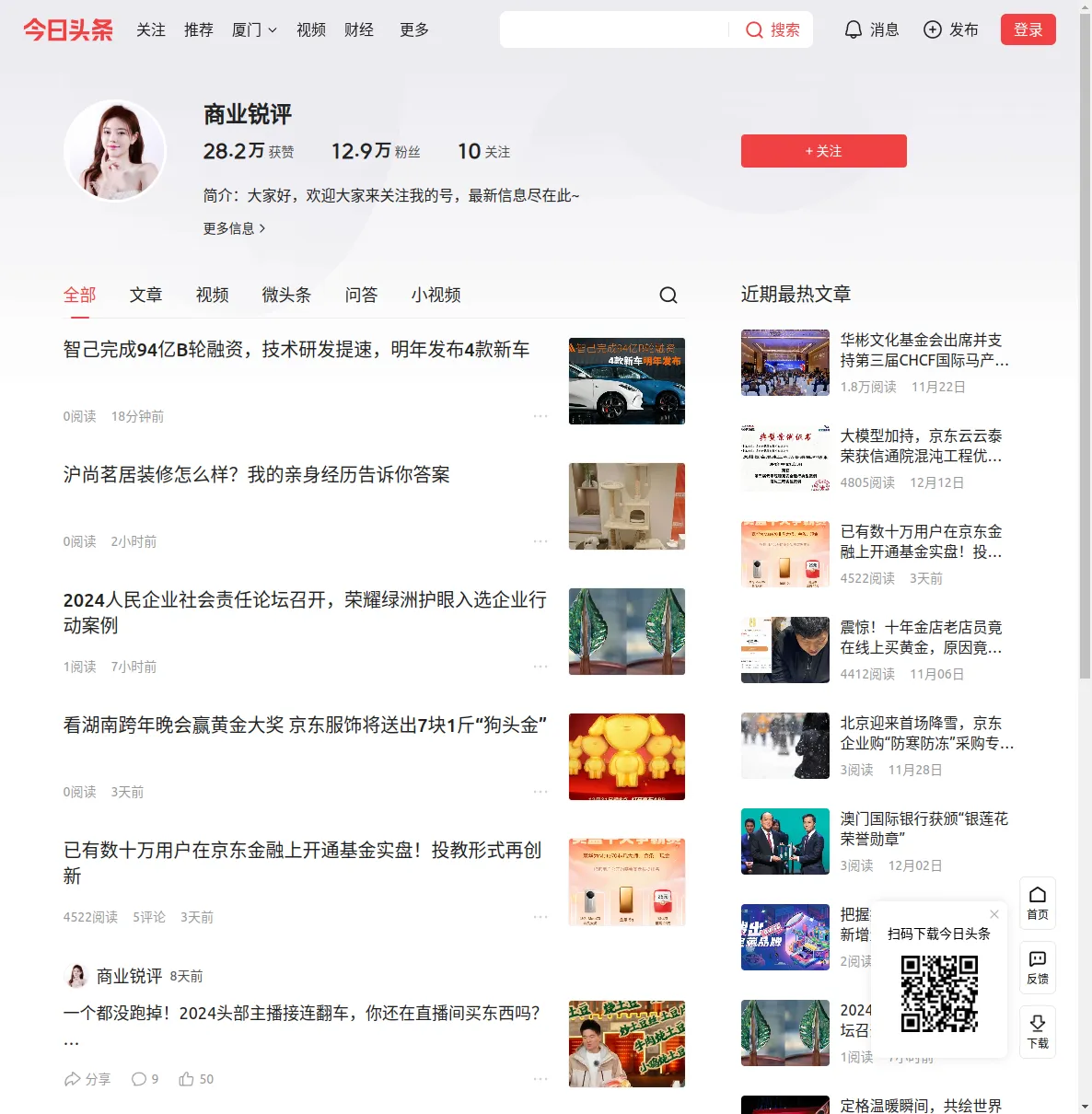The height and width of the screenshot is (1114, 1092).
Task: Click the car thumbnail of 智己 article
Action: click(x=627, y=381)
